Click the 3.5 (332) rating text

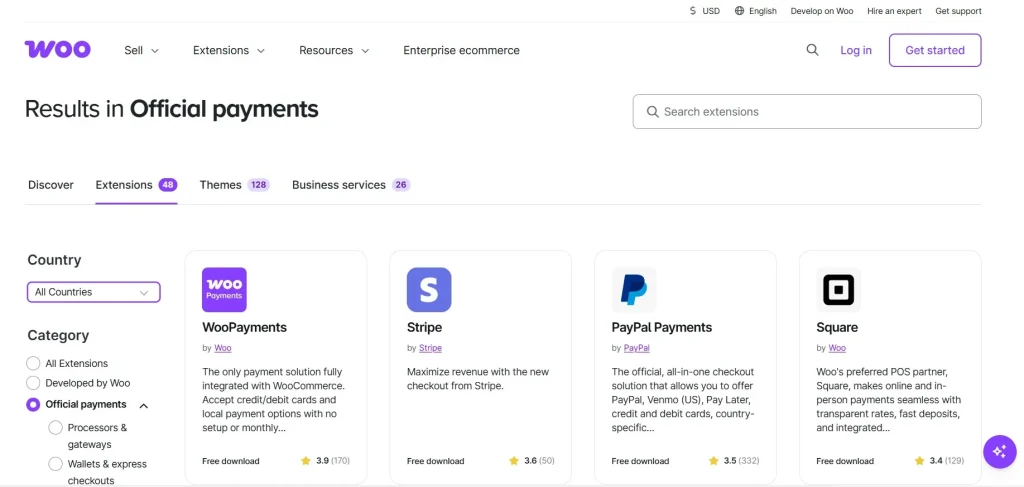[x=741, y=461]
